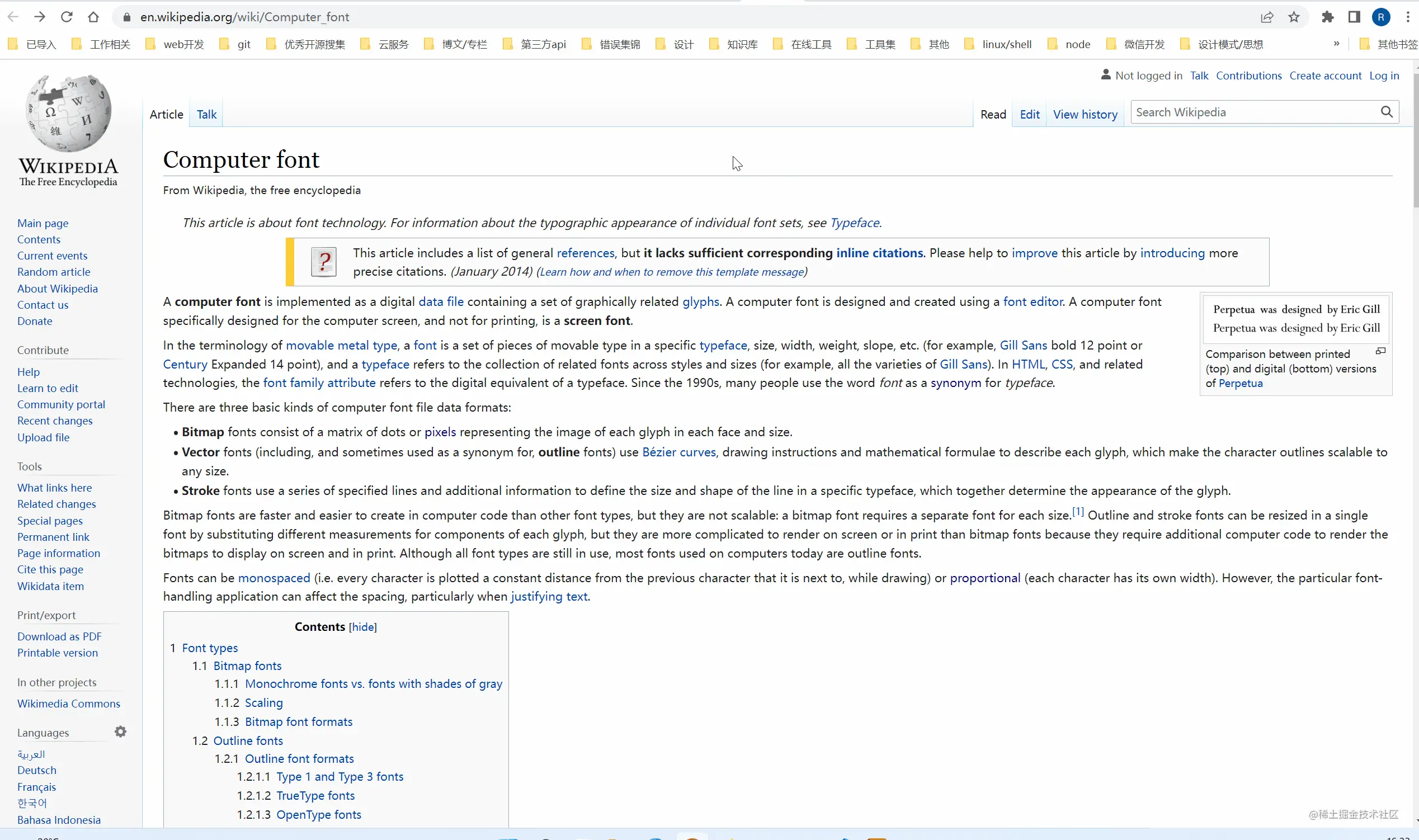Follow the Typeface link in hatnote
Image resolution: width=1419 pixels, height=840 pixels.
click(x=855, y=223)
